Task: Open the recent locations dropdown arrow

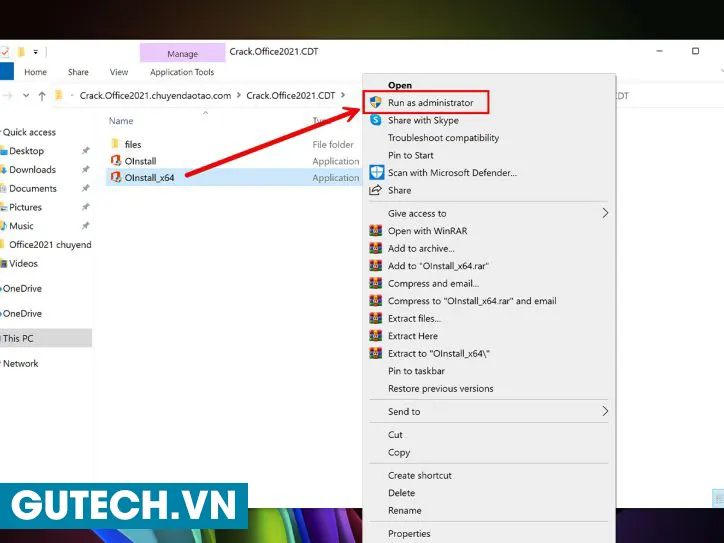Action: [26, 96]
